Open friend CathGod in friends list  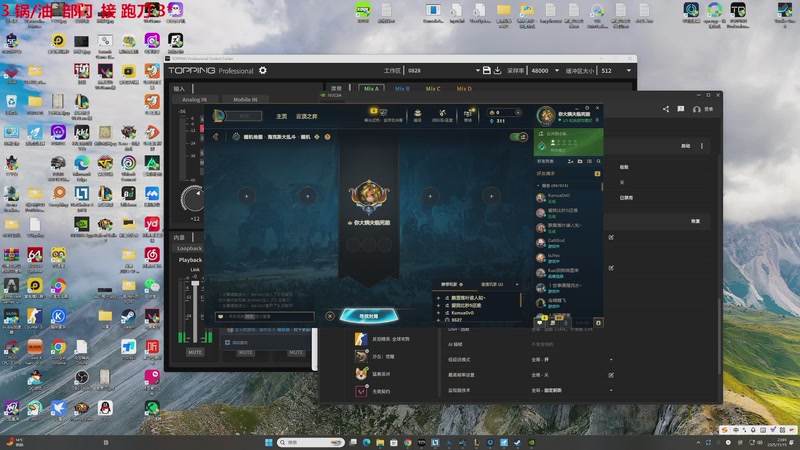pyautogui.click(x=568, y=243)
